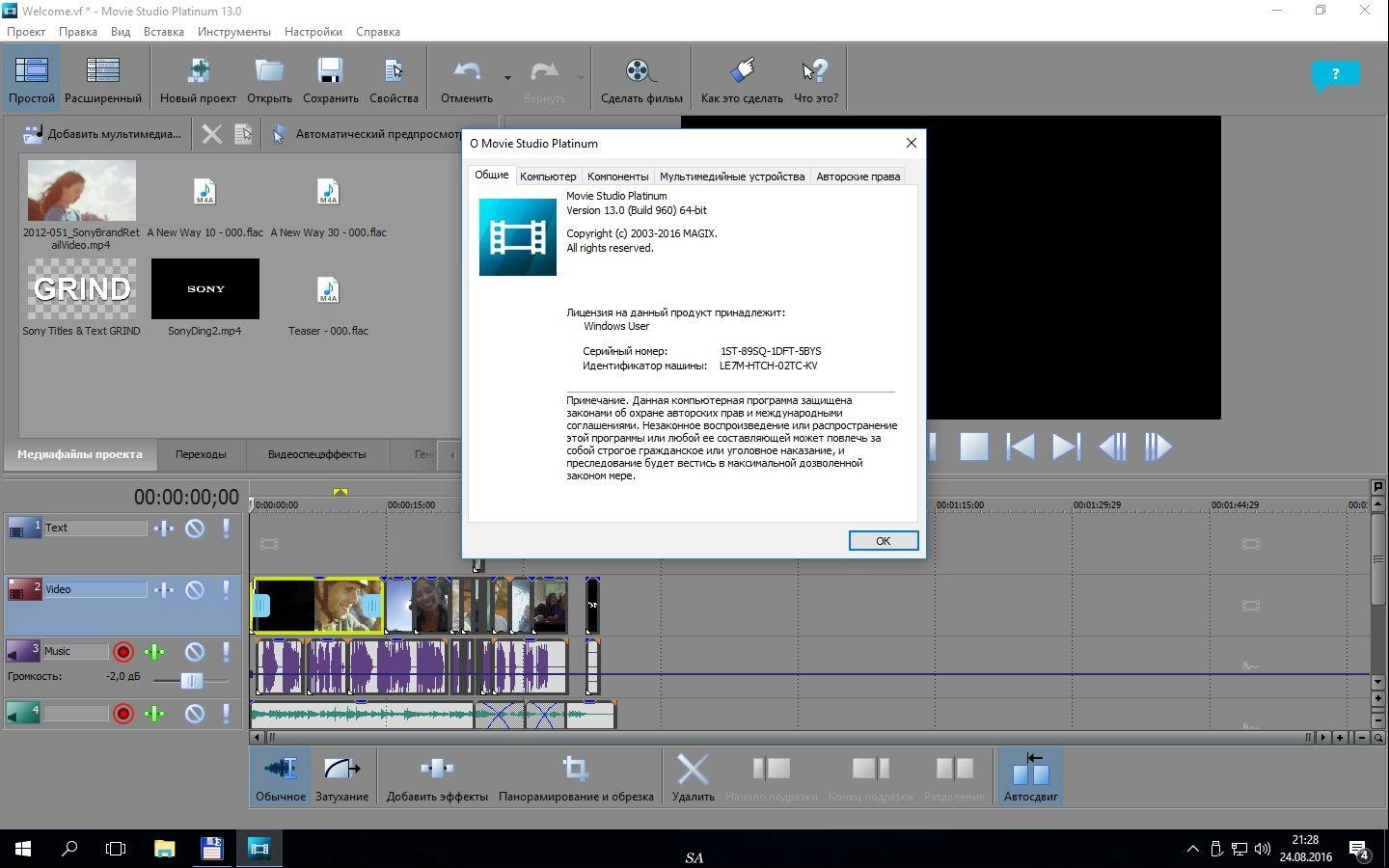Open Text track effects (plus icon)

pos(164,529)
